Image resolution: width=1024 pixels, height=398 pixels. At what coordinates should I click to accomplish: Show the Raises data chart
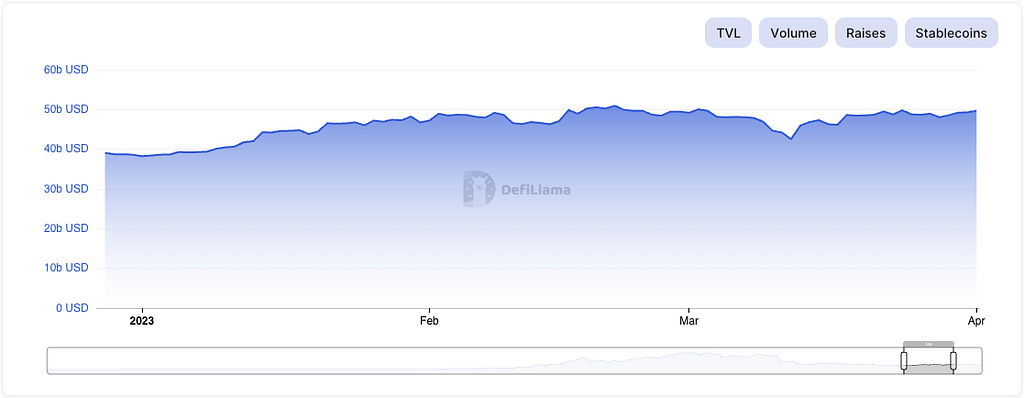click(866, 33)
